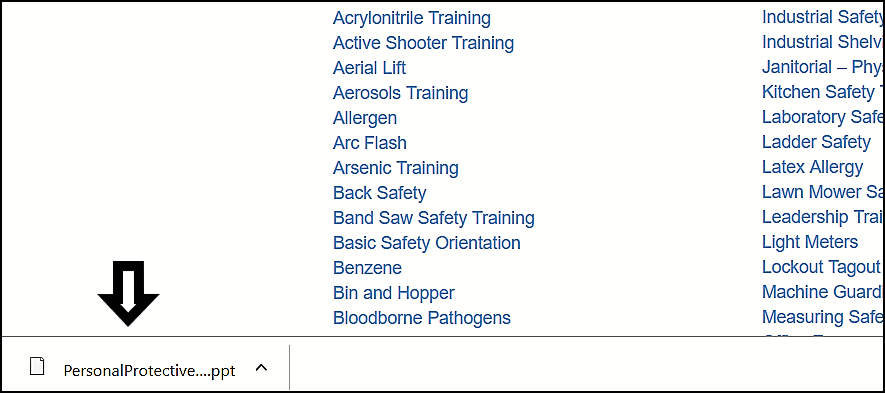Open Active Shooter Training link
Viewport: 885px width, 393px height.
pos(423,43)
